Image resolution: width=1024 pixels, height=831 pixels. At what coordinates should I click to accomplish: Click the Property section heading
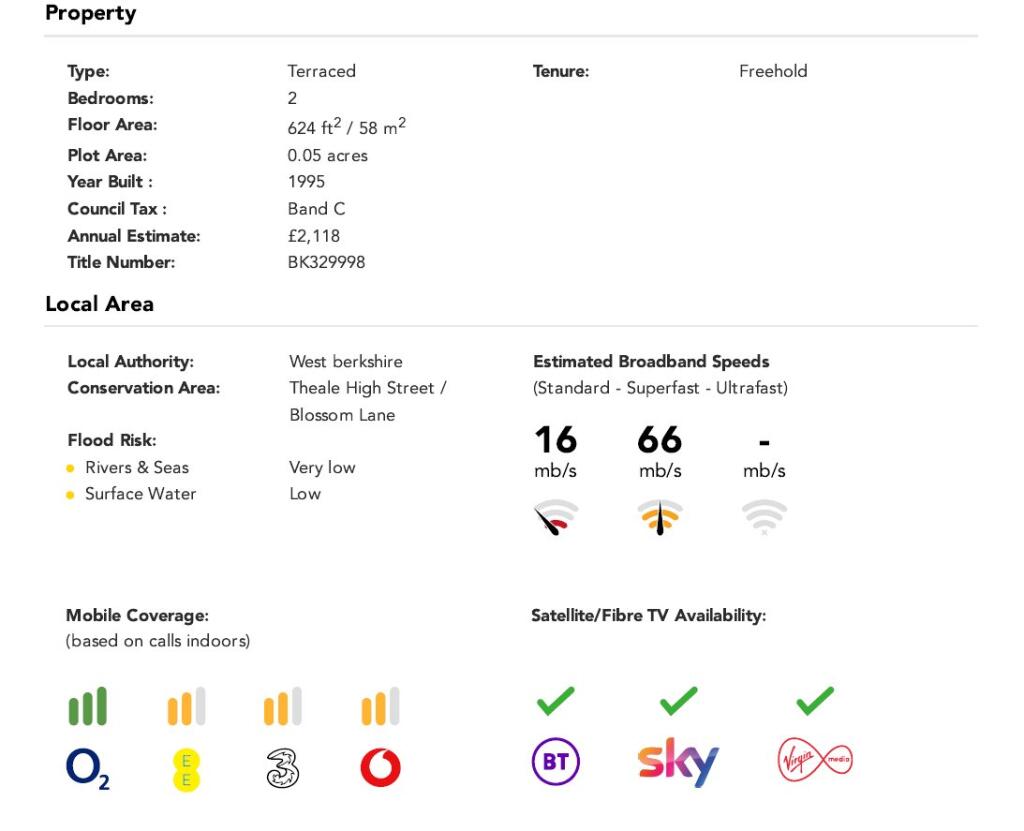click(91, 13)
